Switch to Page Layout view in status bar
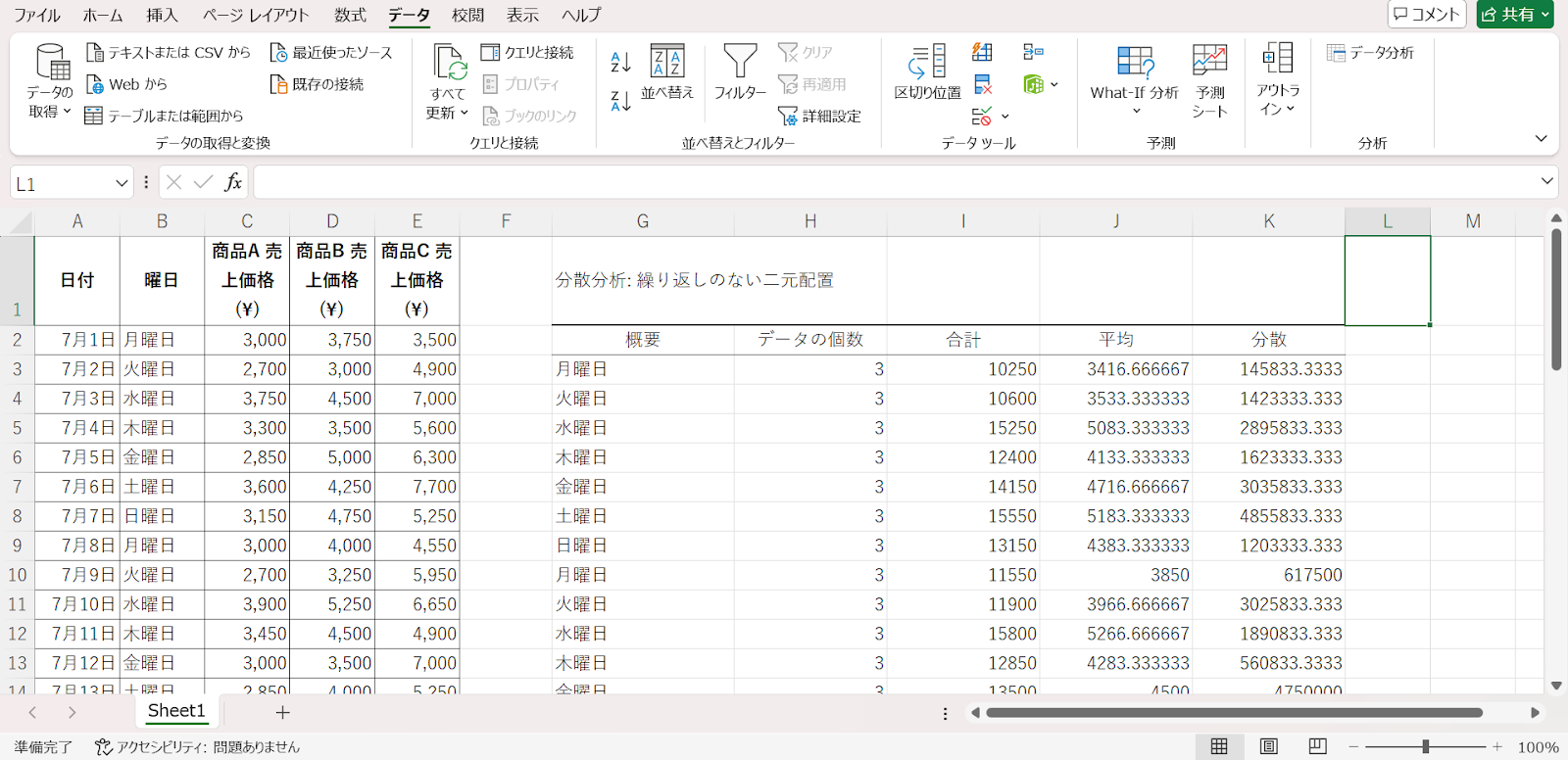This screenshot has height=760, width=1568. coord(1268,746)
